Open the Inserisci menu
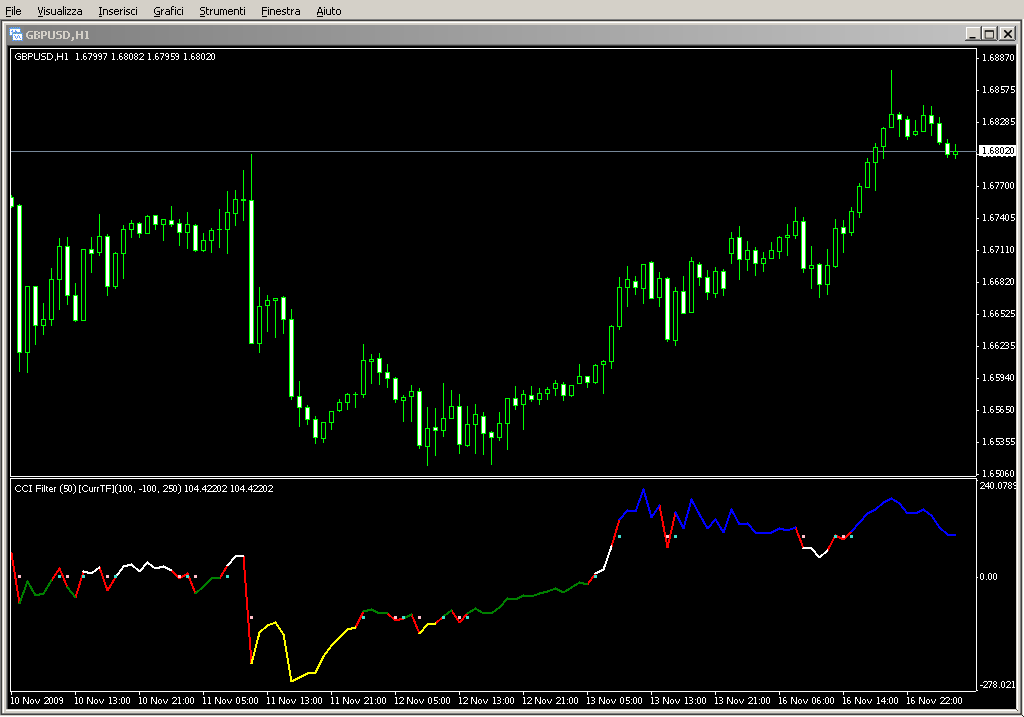The width and height of the screenshot is (1024, 717). pos(118,11)
